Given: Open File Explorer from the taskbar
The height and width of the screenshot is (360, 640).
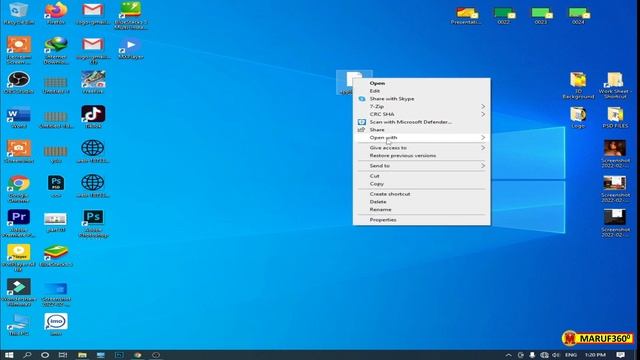Looking at the screenshot, I should 82,355.
